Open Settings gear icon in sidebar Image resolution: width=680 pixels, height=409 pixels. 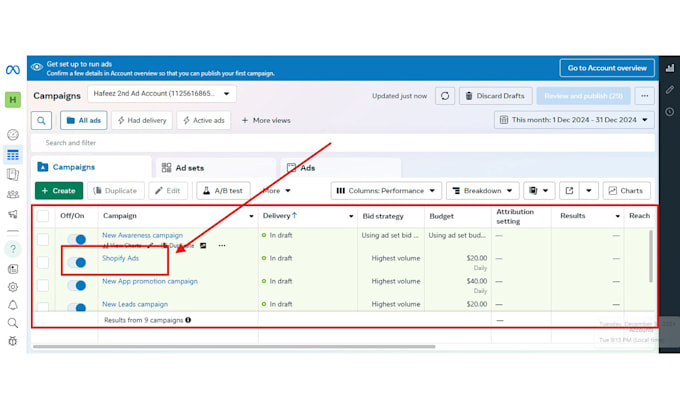(13, 287)
